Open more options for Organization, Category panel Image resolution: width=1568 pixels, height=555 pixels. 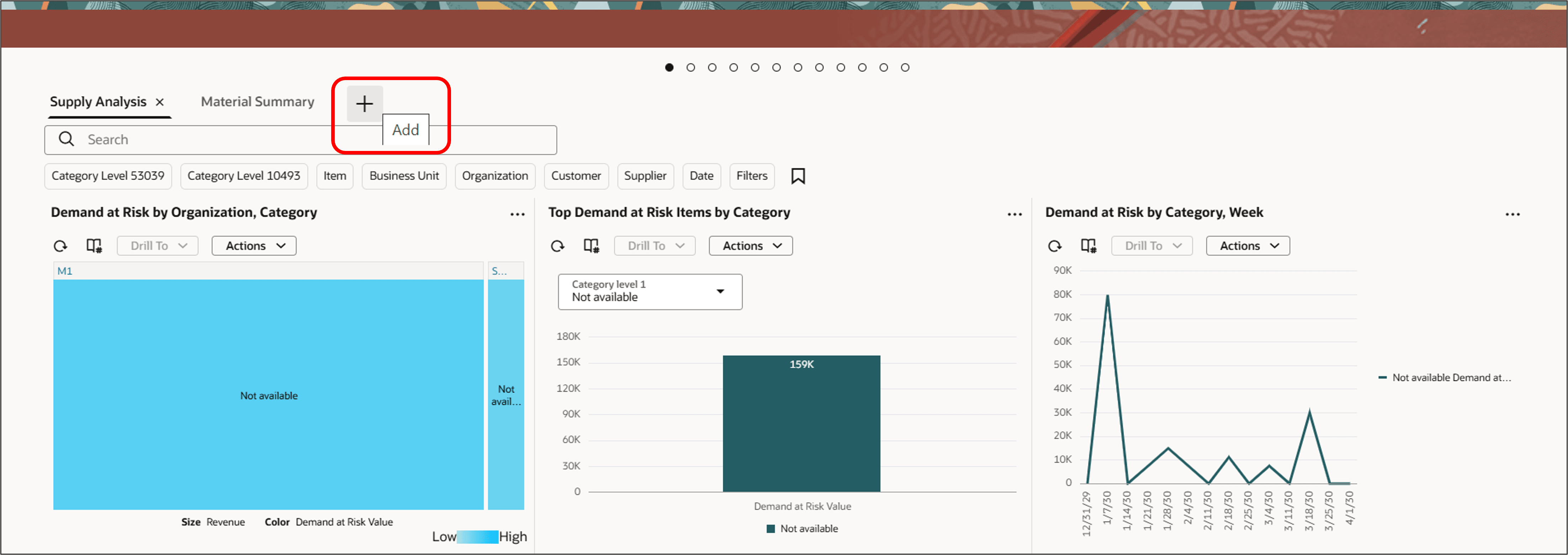(517, 214)
